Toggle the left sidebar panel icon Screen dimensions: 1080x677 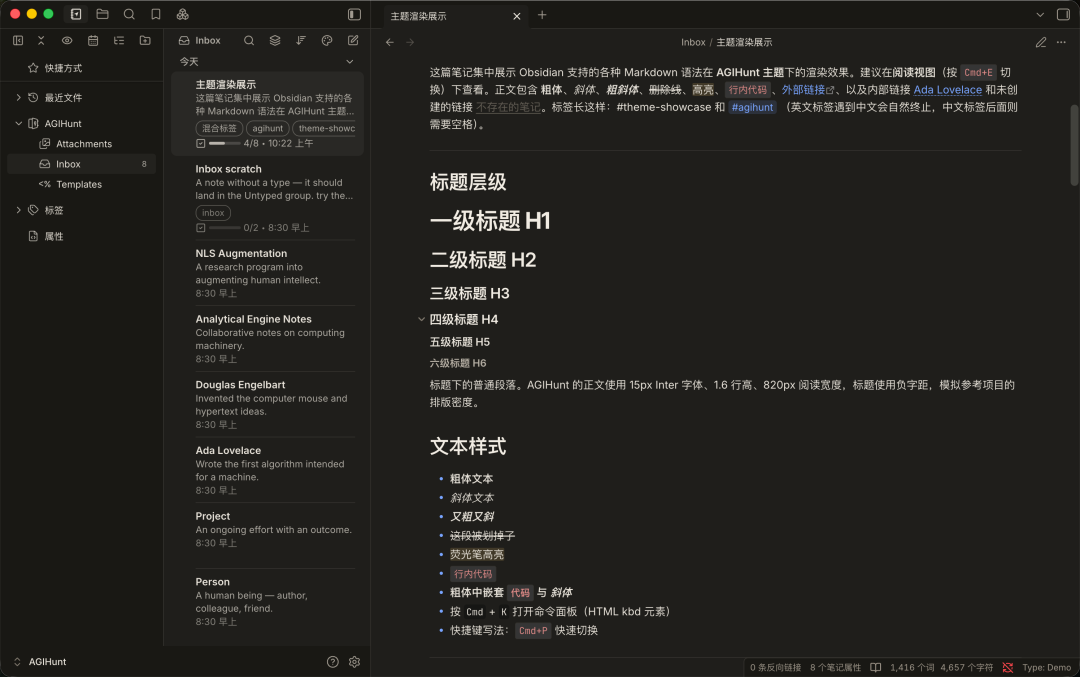click(354, 14)
